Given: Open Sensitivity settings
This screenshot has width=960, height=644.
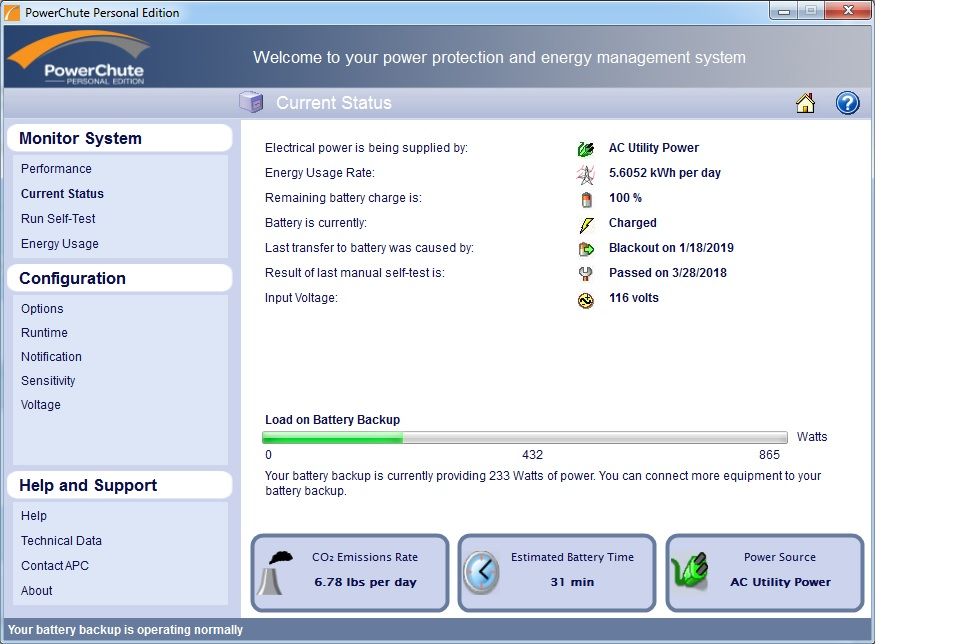Looking at the screenshot, I should pyautogui.click(x=48, y=381).
